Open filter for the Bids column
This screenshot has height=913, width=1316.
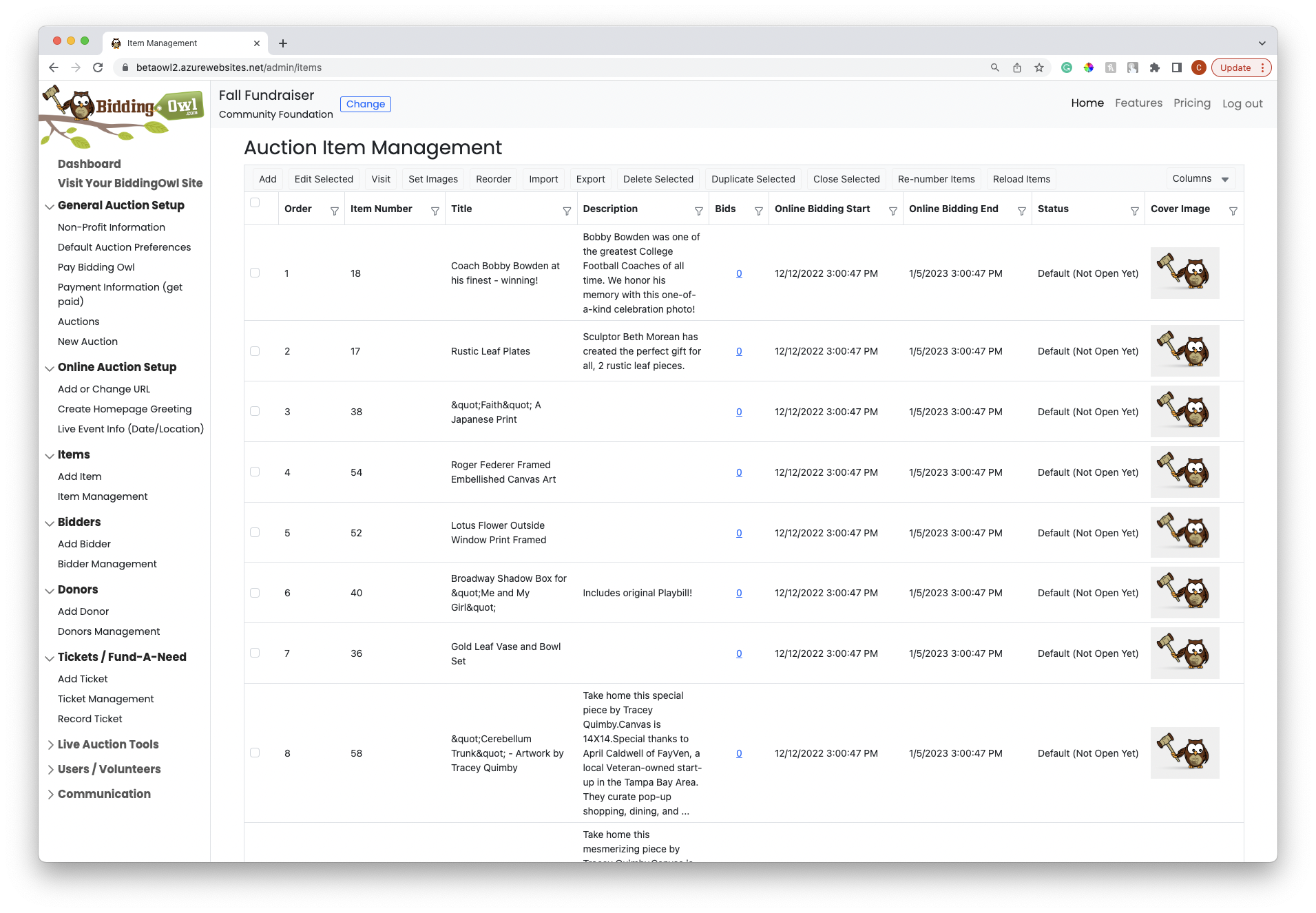tap(758, 211)
